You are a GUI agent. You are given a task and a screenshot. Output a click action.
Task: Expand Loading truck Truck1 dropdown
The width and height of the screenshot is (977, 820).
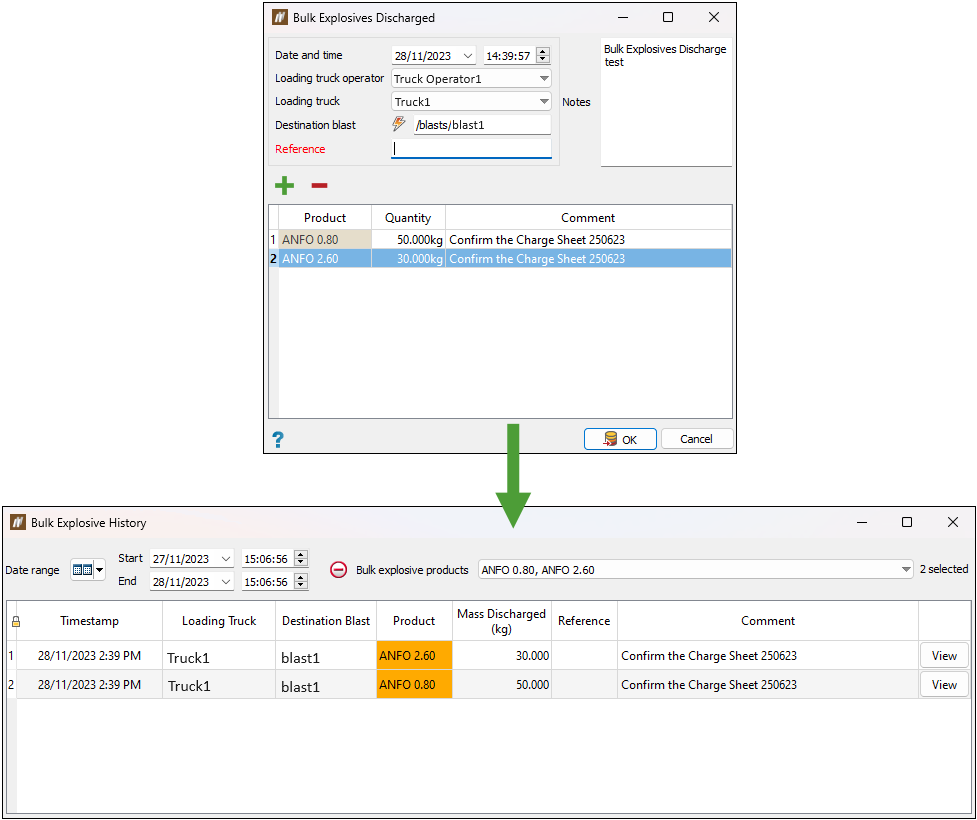coord(544,102)
